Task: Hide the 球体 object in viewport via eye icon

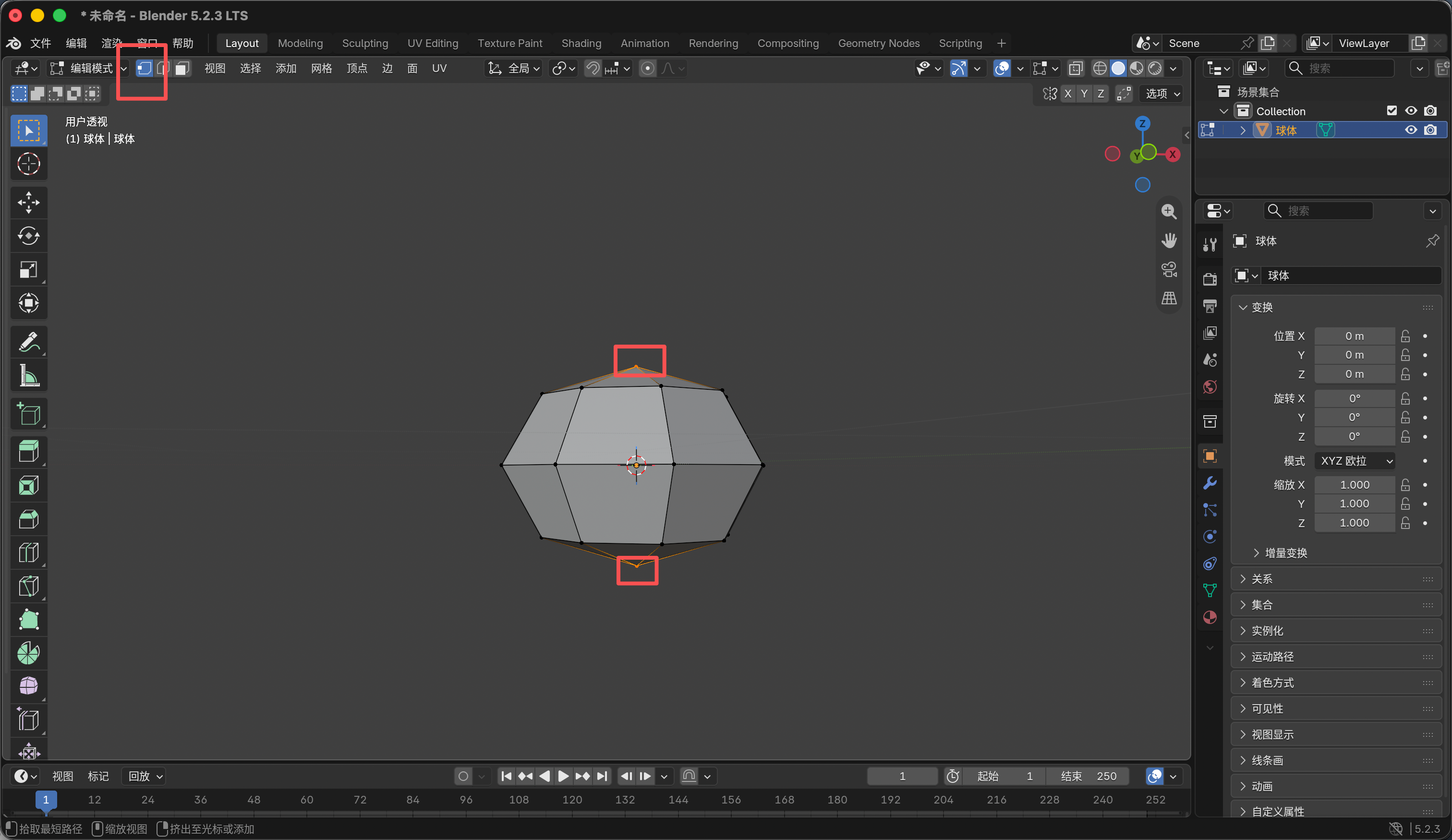Action: [x=1411, y=130]
